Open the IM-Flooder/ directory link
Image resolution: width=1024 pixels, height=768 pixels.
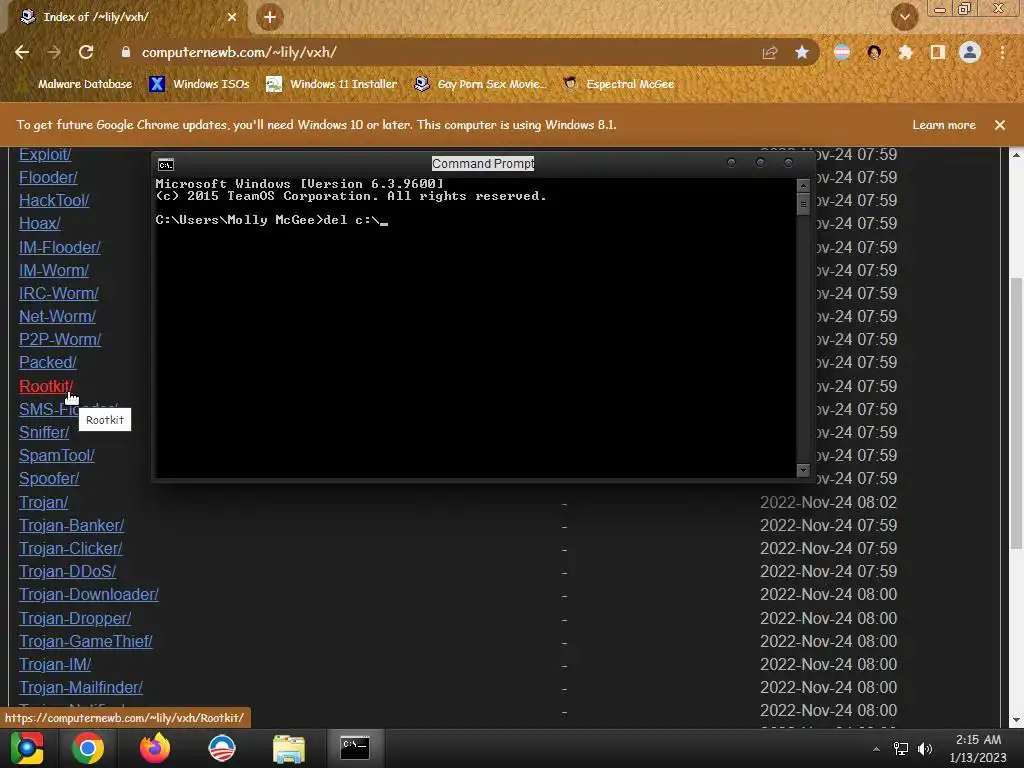59,248
